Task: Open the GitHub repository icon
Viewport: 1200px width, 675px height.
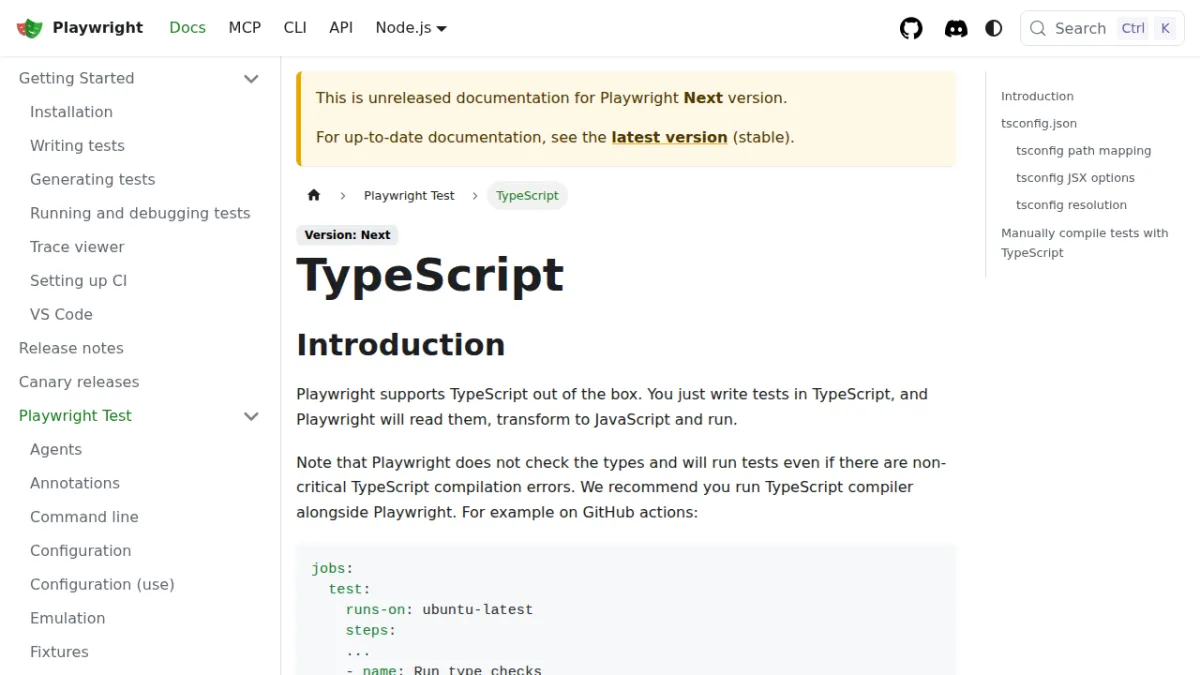Action: 911,28
